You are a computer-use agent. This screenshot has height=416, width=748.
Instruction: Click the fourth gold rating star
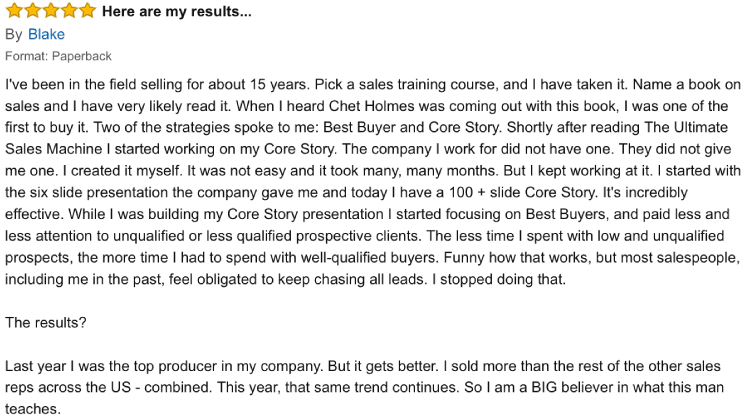pyautogui.click(x=69, y=11)
